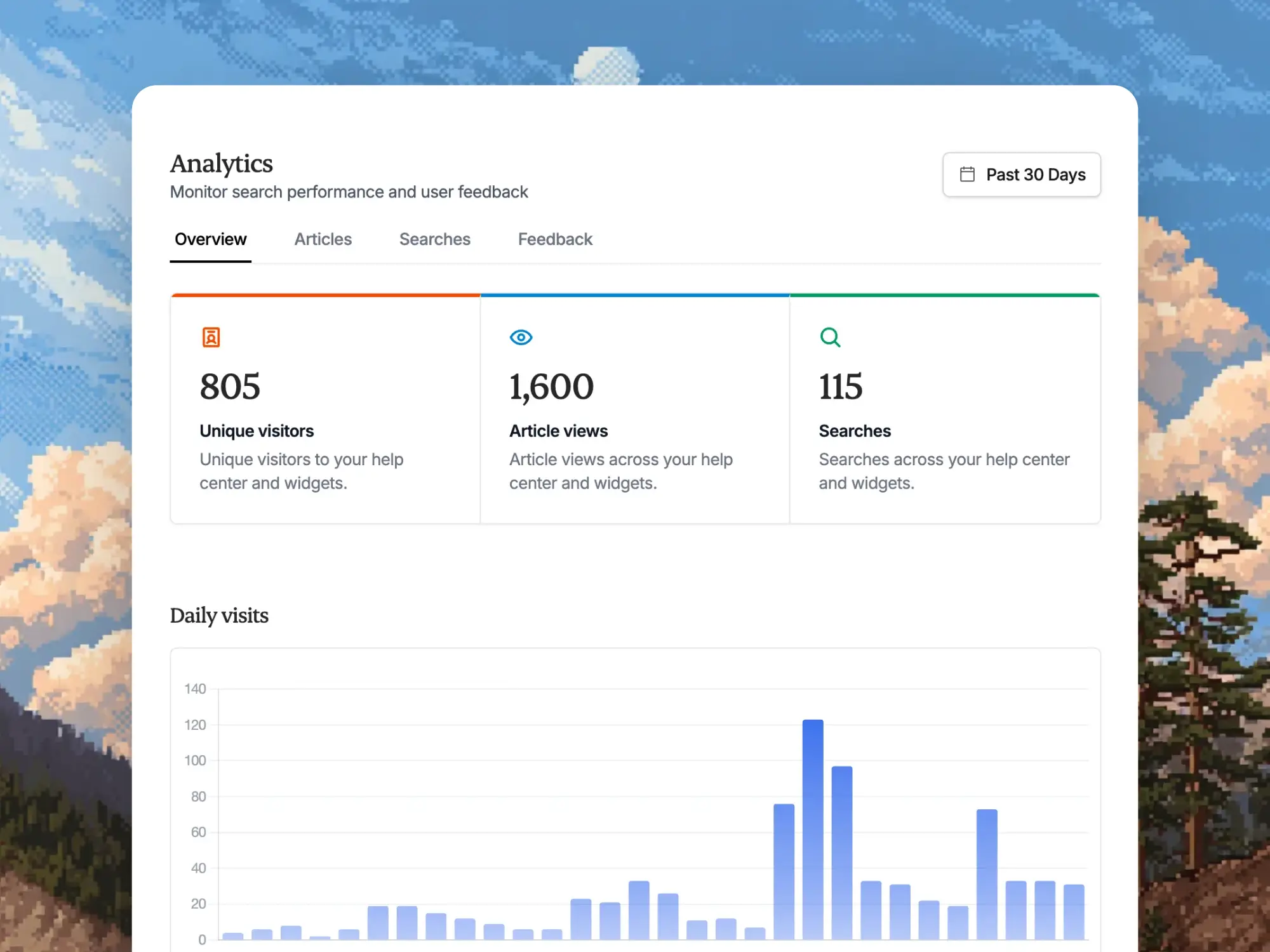
Task: Switch to the Searches tab
Action: 434,239
